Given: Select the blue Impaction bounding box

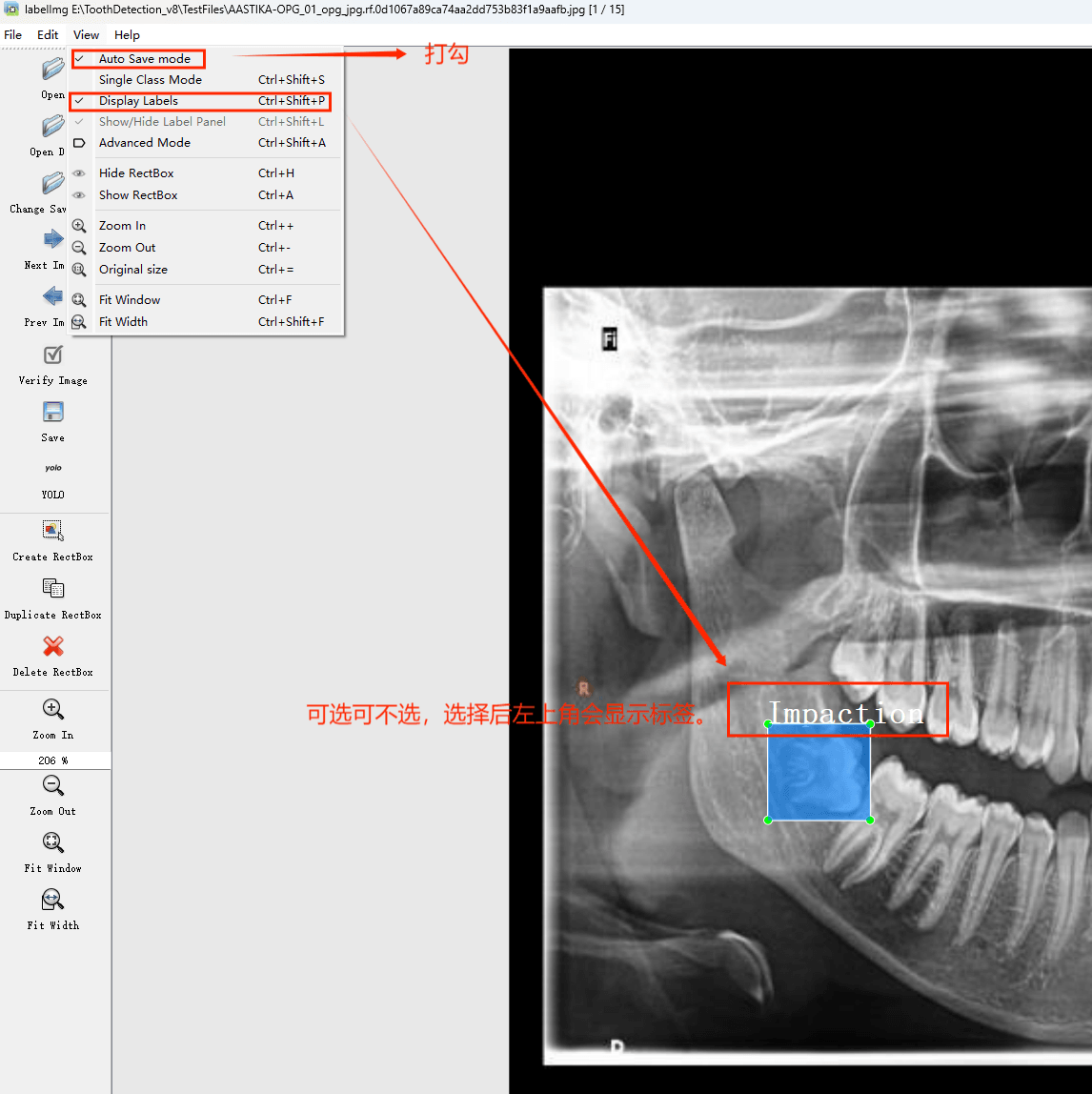Looking at the screenshot, I should click(x=819, y=772).
